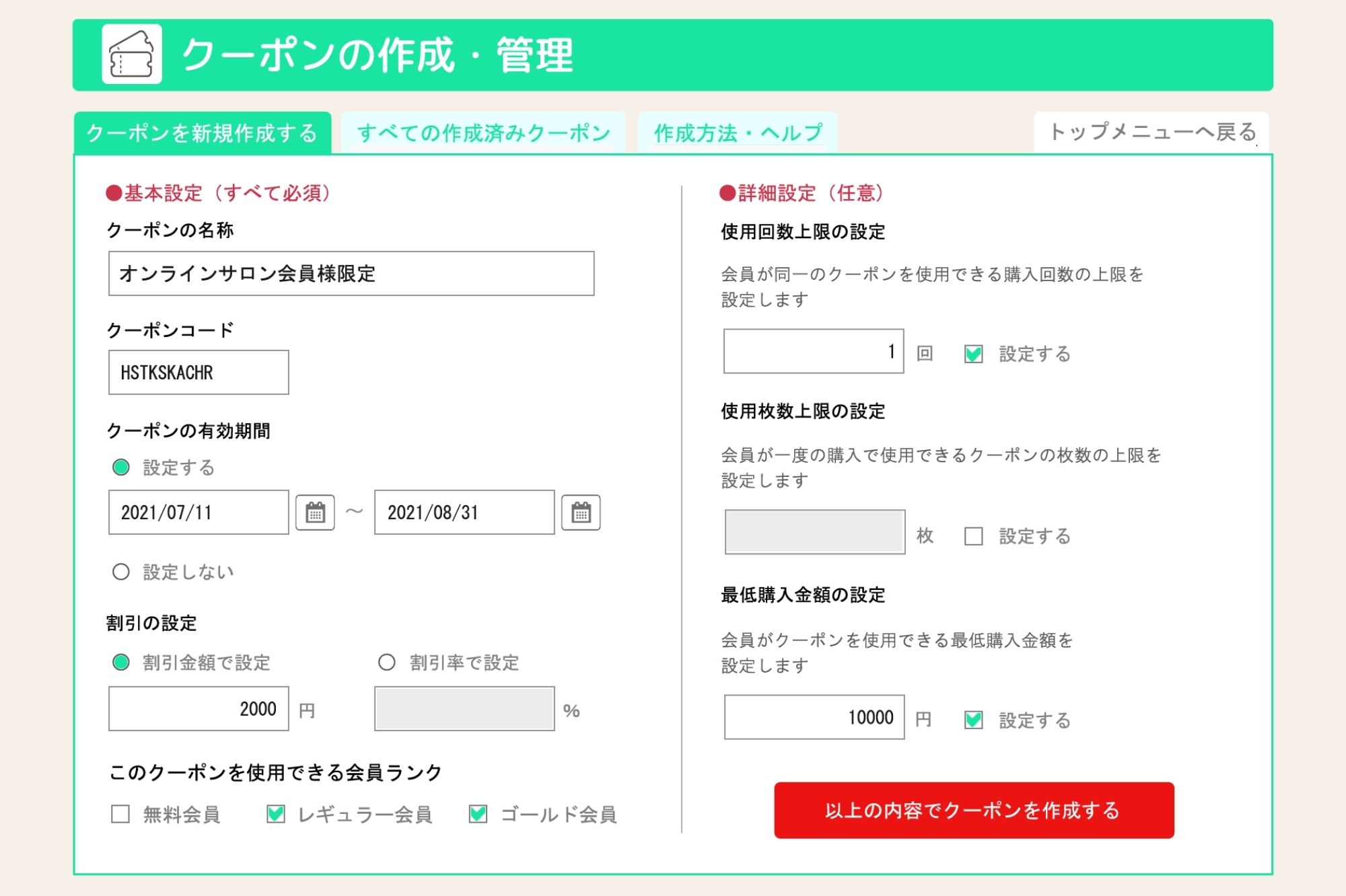
Task: Switch discount to 割引率で設定
Action: tap(386, 663)
